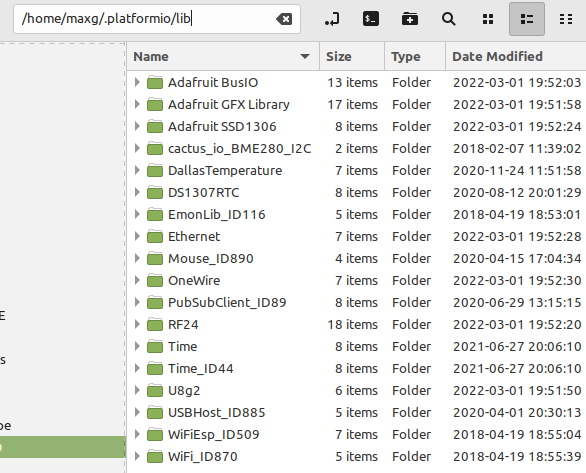586x473 pixels.
Task: Select the WiFi_ID870 folder icon
Action: [155, 457]
